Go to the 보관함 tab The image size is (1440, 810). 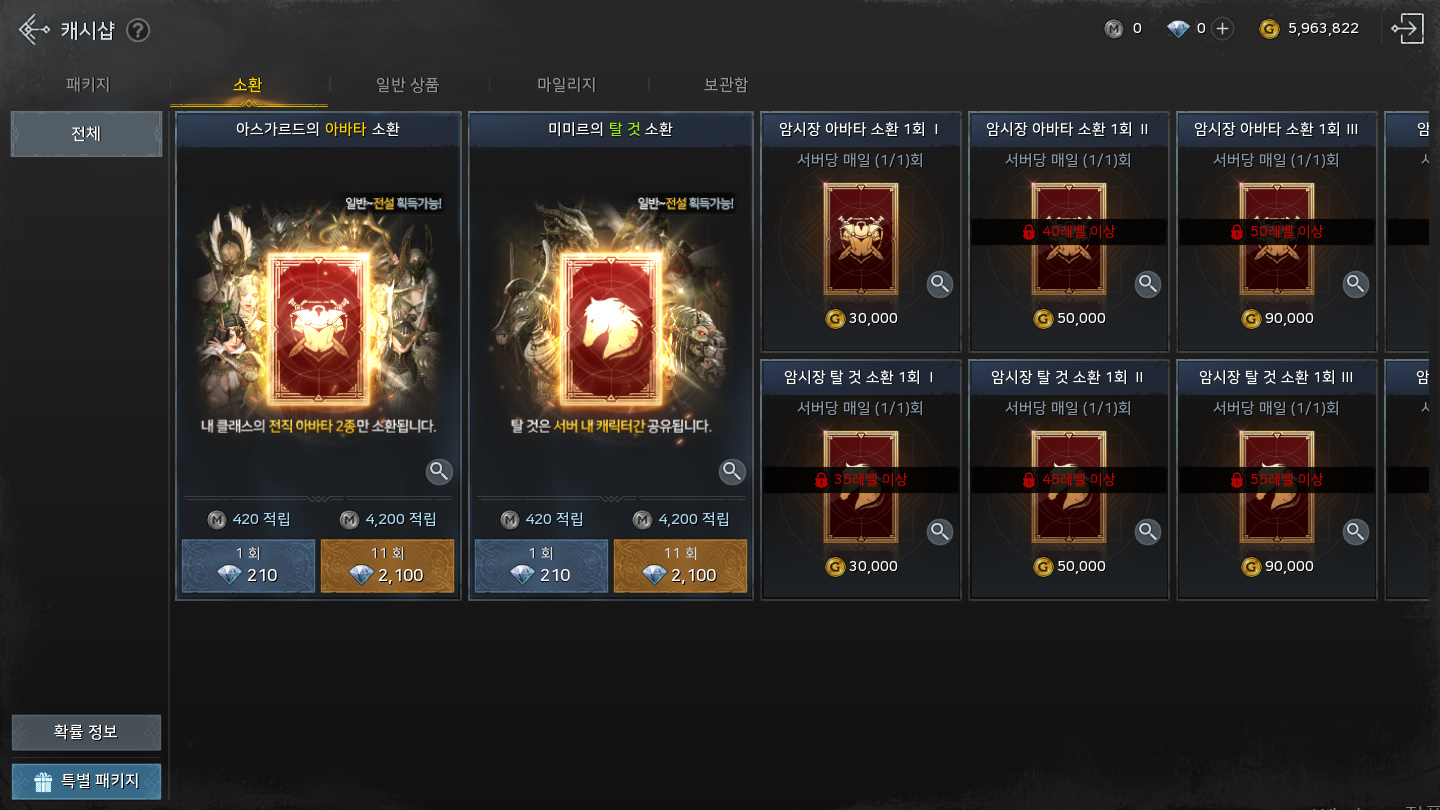pos(726,85)
